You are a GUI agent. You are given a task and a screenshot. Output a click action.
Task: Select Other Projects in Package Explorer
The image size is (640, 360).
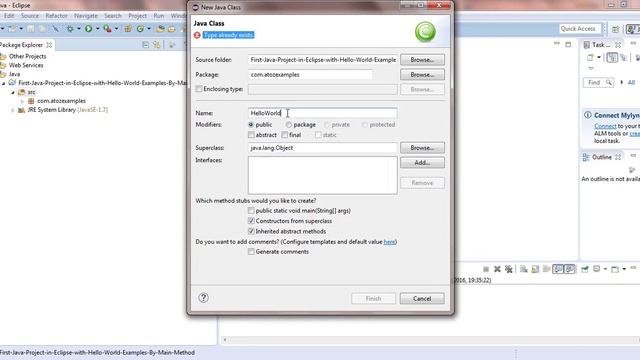pos(27,56)
